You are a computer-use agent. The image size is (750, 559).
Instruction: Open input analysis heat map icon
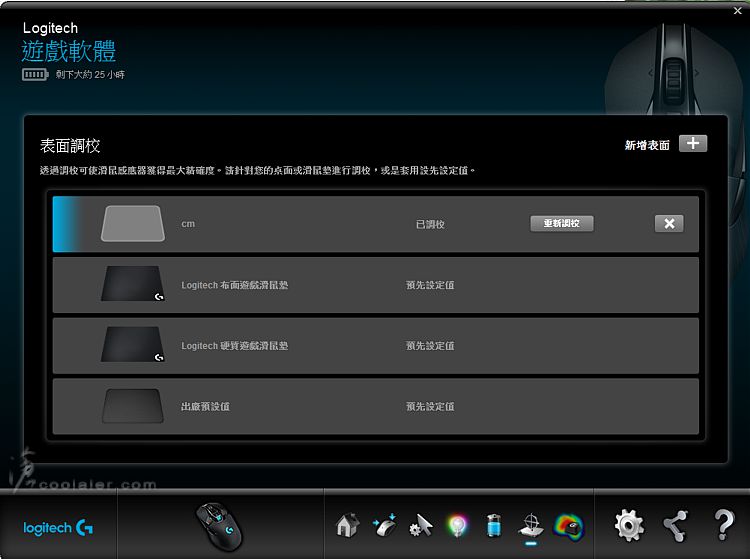coord(568,526)
